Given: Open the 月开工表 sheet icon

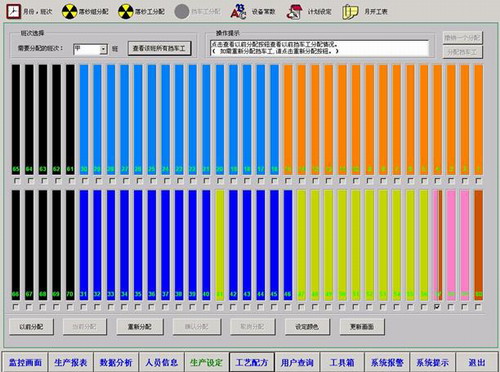Looking at the screenshot, I should tap(350, 12).
